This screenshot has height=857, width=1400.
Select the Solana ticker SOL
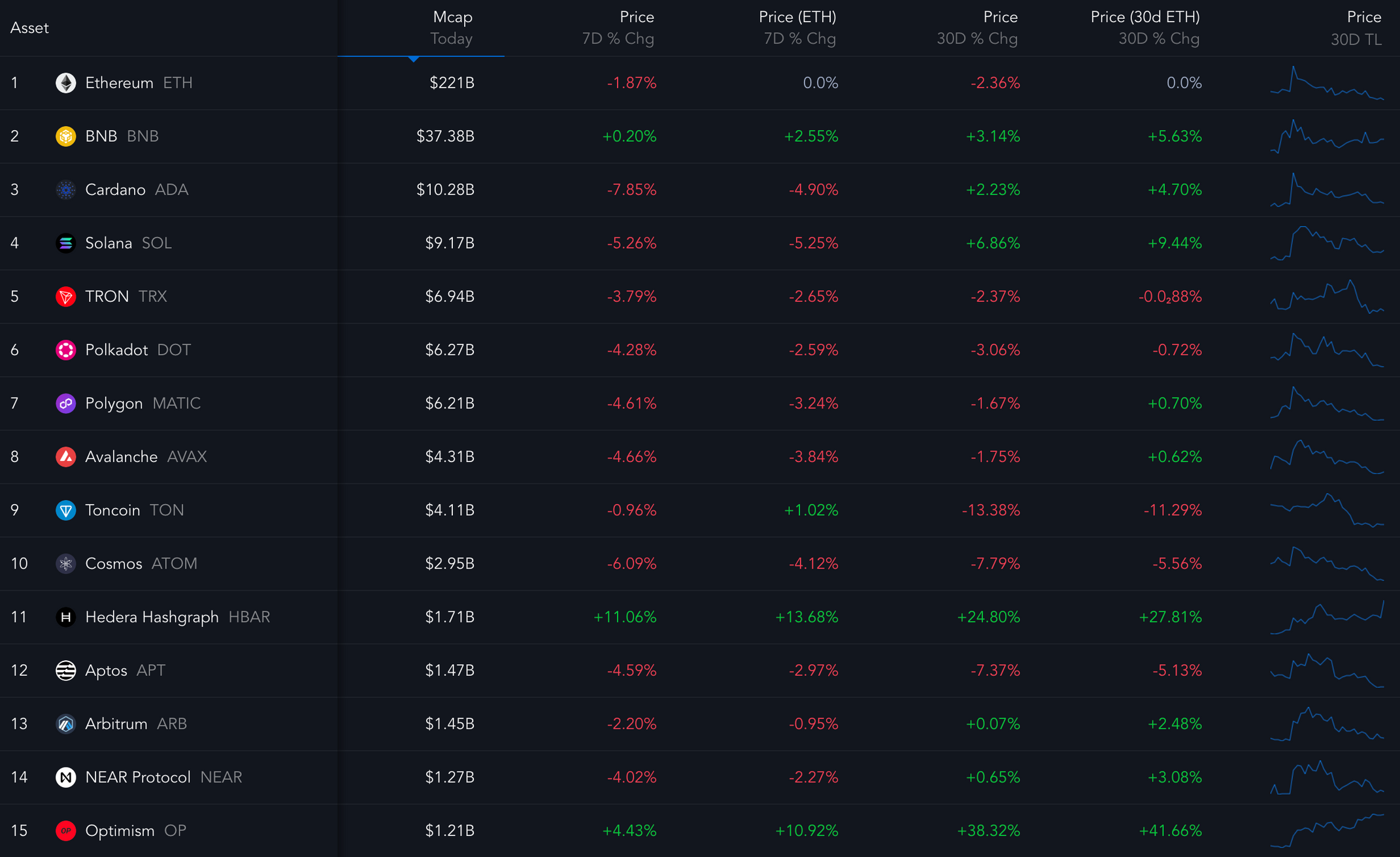[157, 243]
